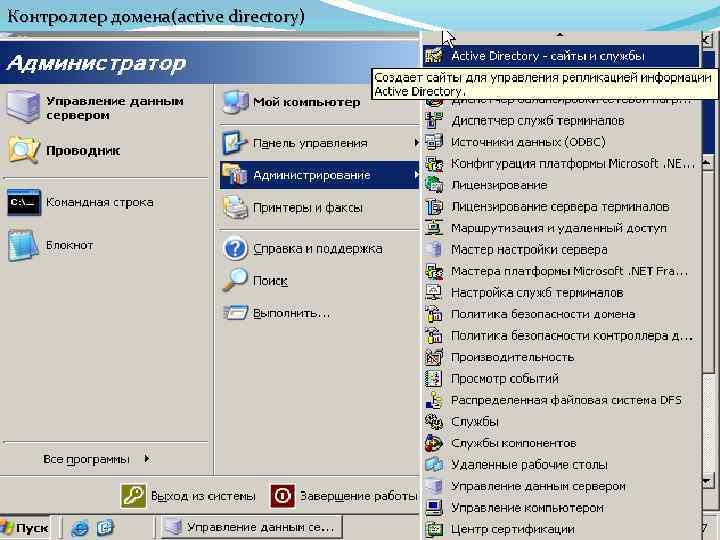Click the Мой компьютер icon
The width and height of the screenshot is (720, 540).
[x=235, y=102]
